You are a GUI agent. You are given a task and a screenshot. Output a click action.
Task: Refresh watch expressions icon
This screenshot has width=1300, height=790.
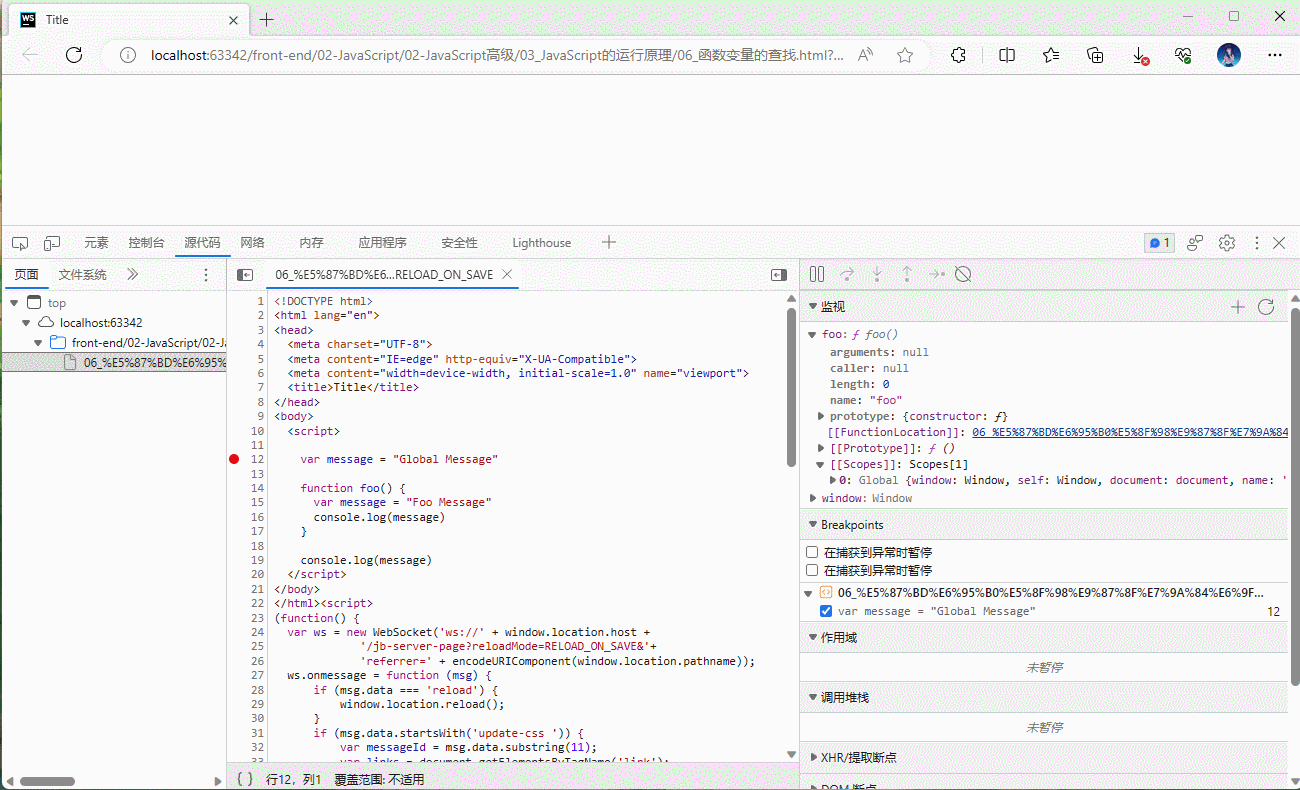1266,307
